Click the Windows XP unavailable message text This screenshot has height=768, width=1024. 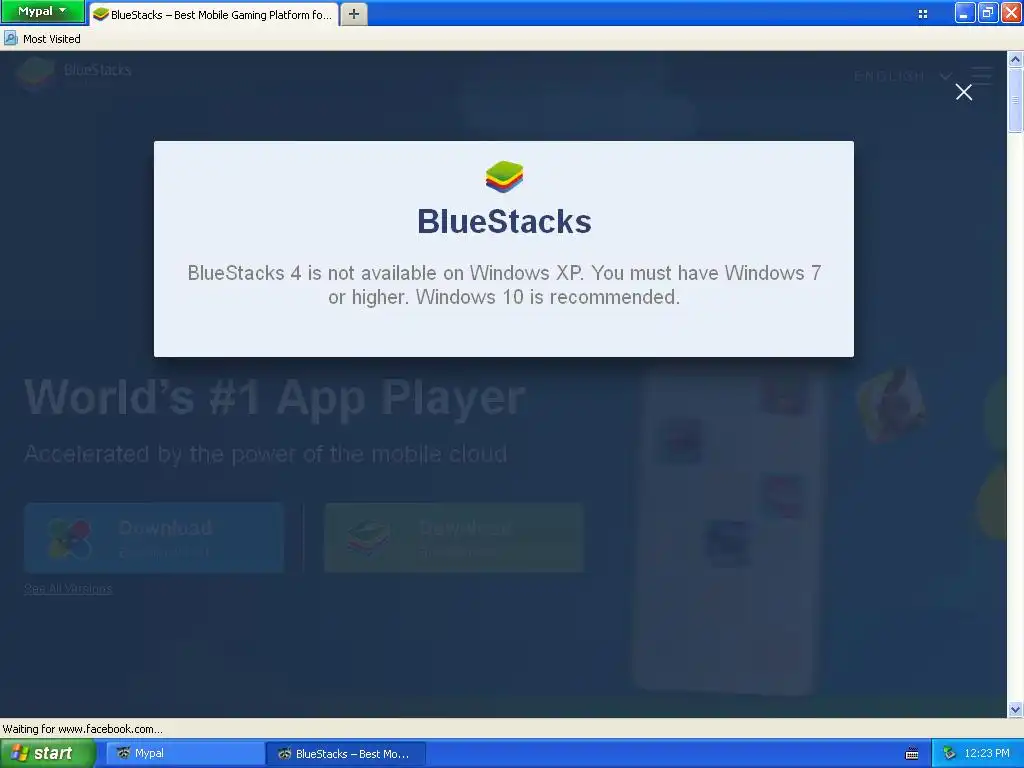point(504,285)
